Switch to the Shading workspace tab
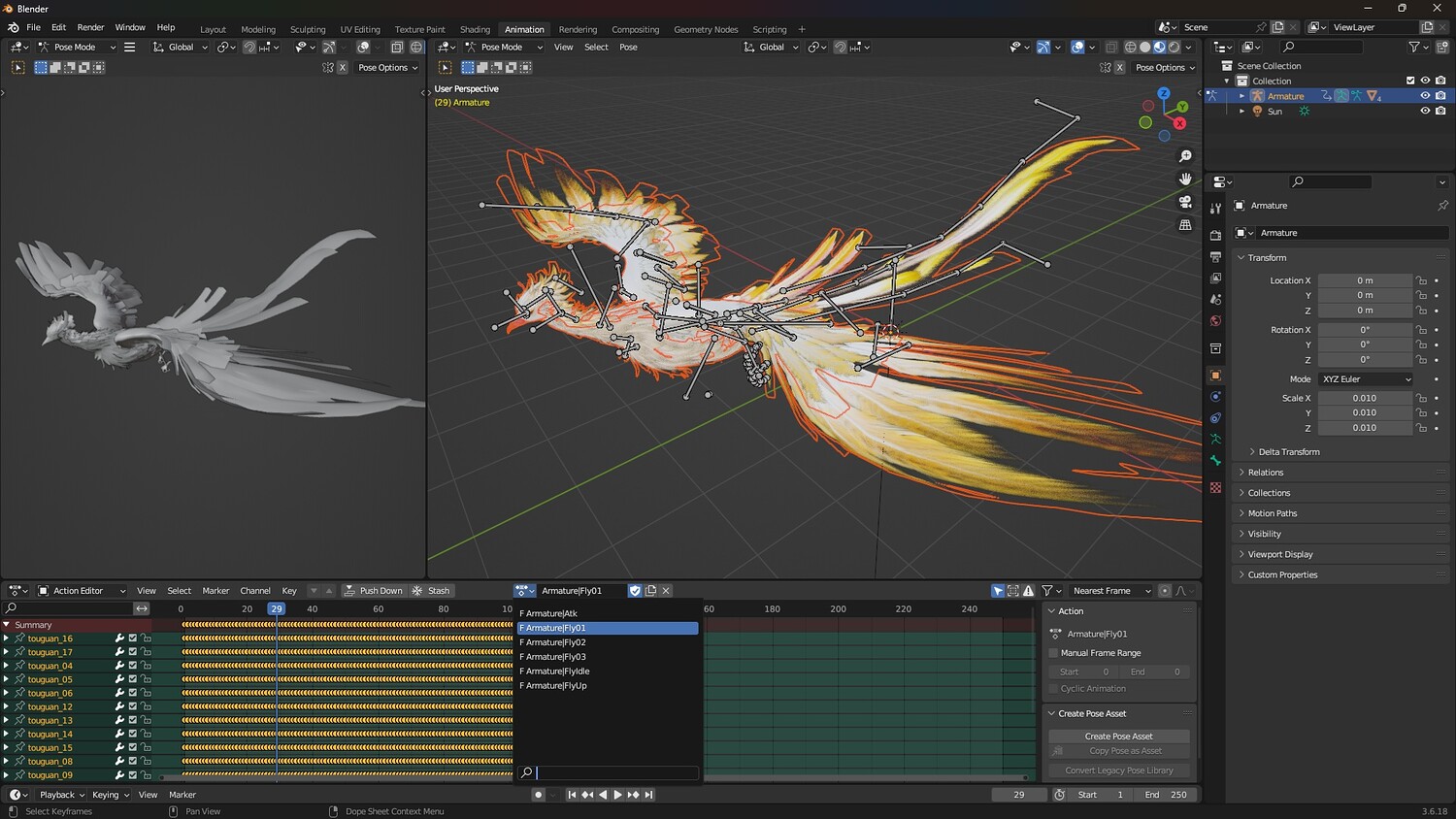This screenshot has width=1456, height=819. tap(475, 29)
